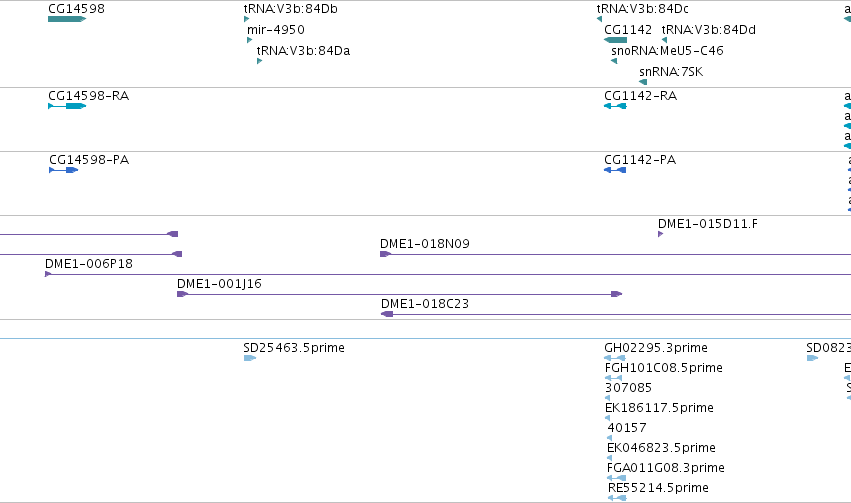Click the CG1142 gene bar
Image resolution: width=851 pixels, height=503 pixels.
(615, 40)
